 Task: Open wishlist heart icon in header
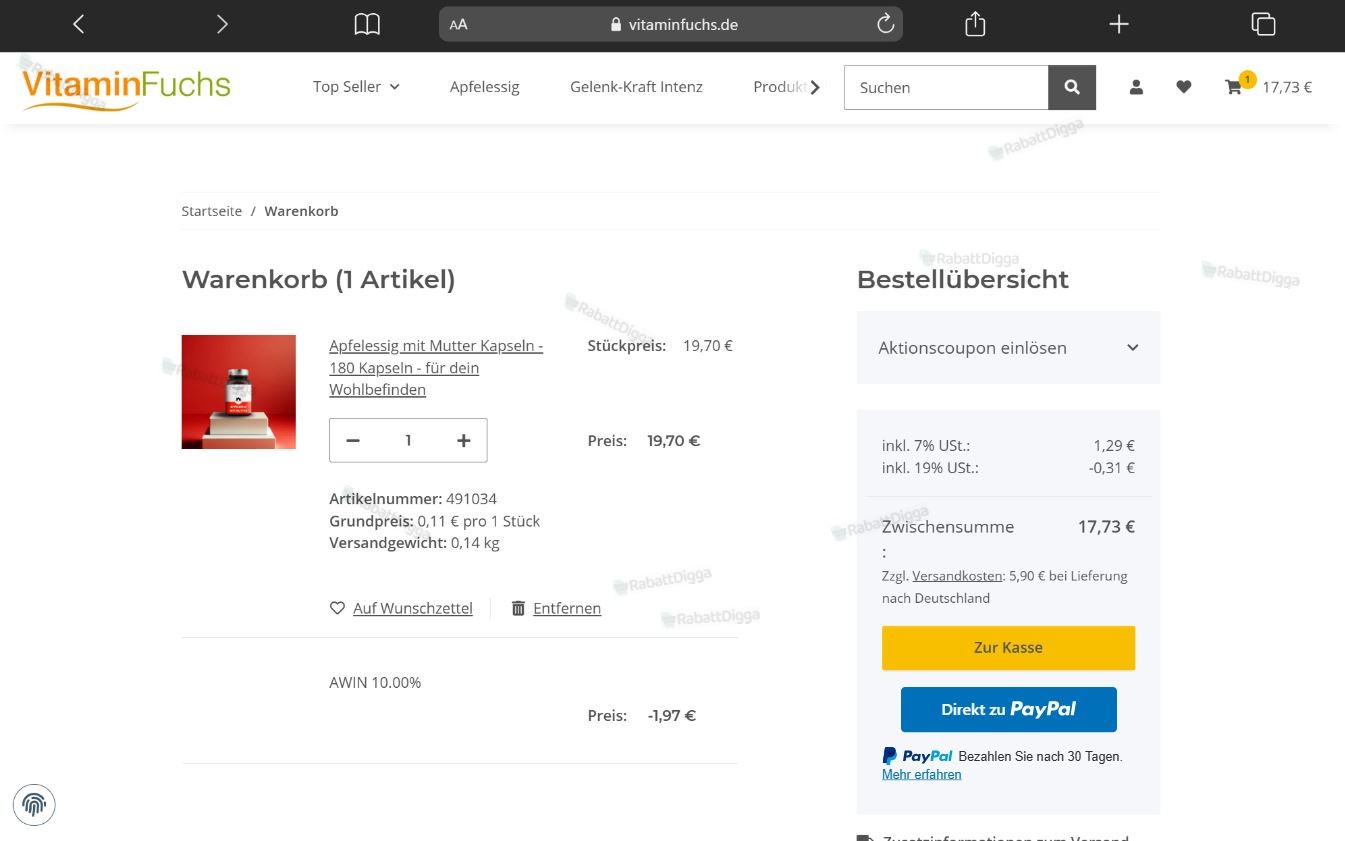coord(1184,87)
